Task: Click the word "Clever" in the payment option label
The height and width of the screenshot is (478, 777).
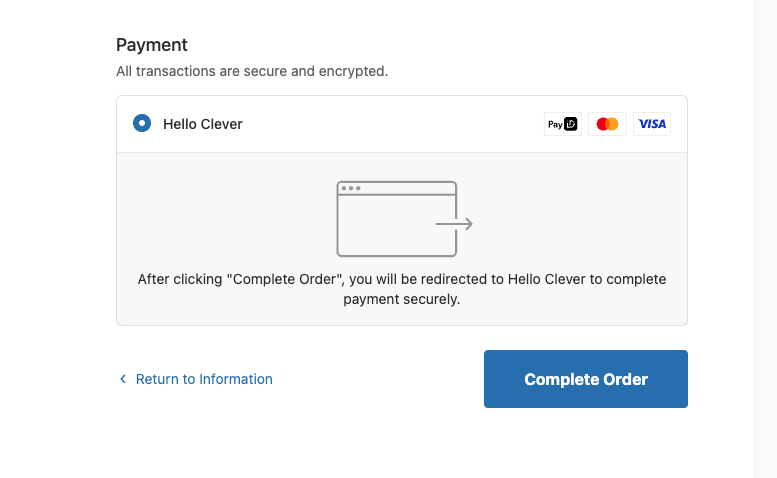Action: tap(222, 124)
